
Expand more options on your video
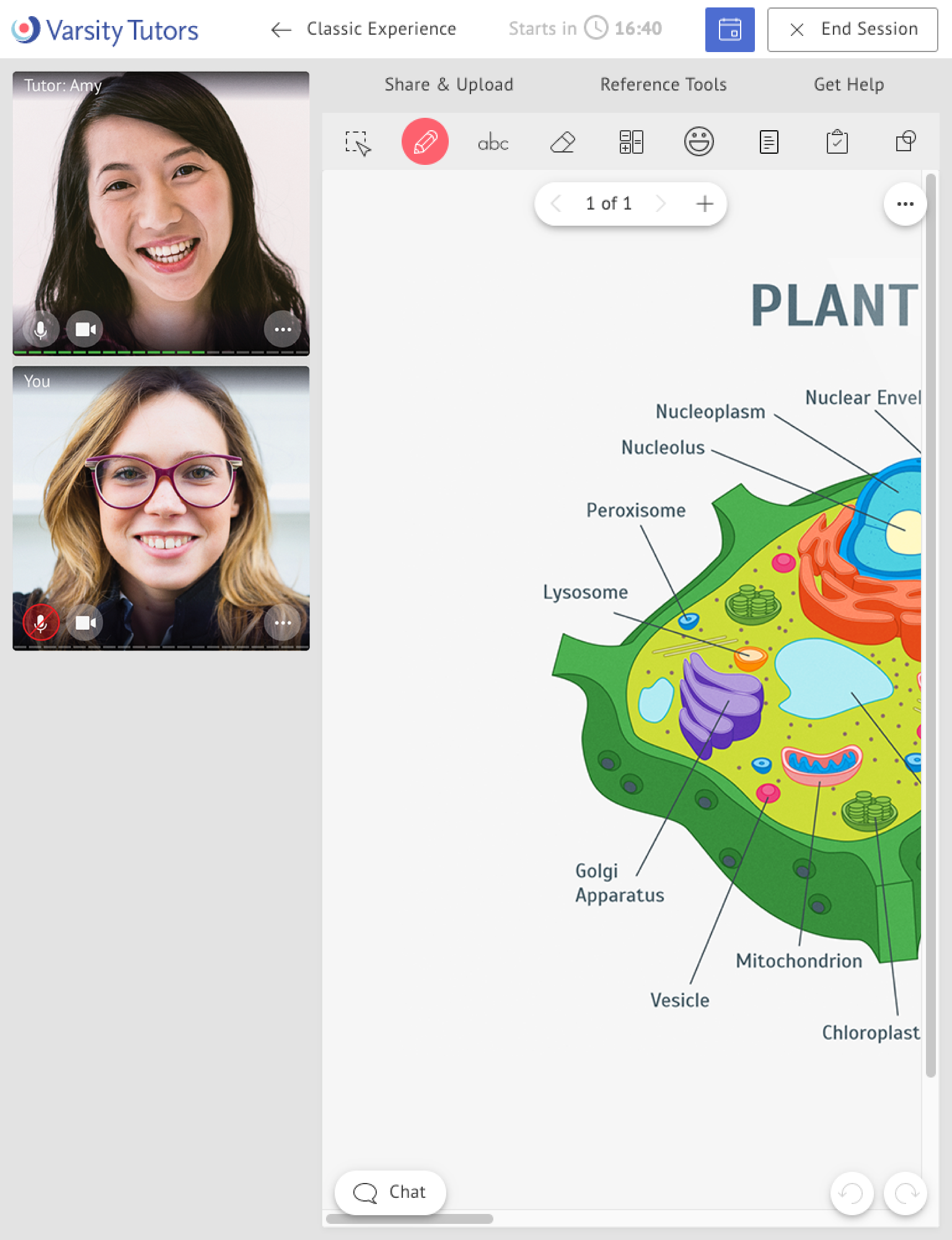[x=283, y=622]
